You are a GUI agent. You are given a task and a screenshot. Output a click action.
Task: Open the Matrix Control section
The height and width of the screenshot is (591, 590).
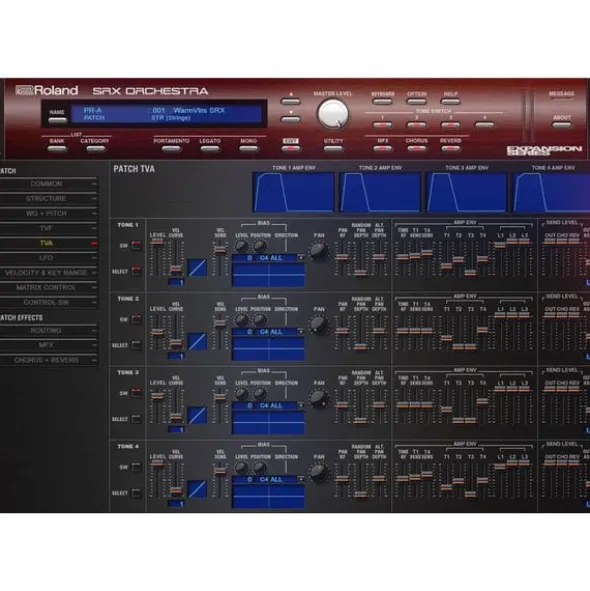48,288
